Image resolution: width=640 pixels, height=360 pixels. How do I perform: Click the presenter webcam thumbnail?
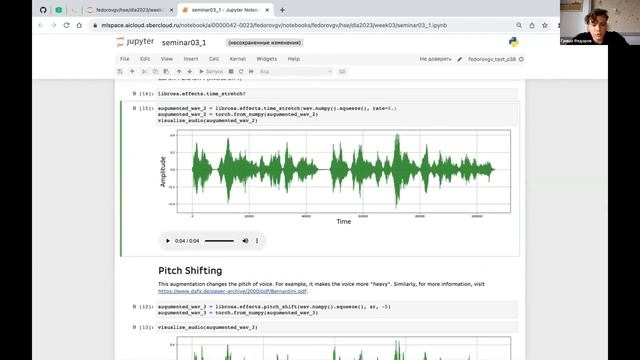(600, 22)
